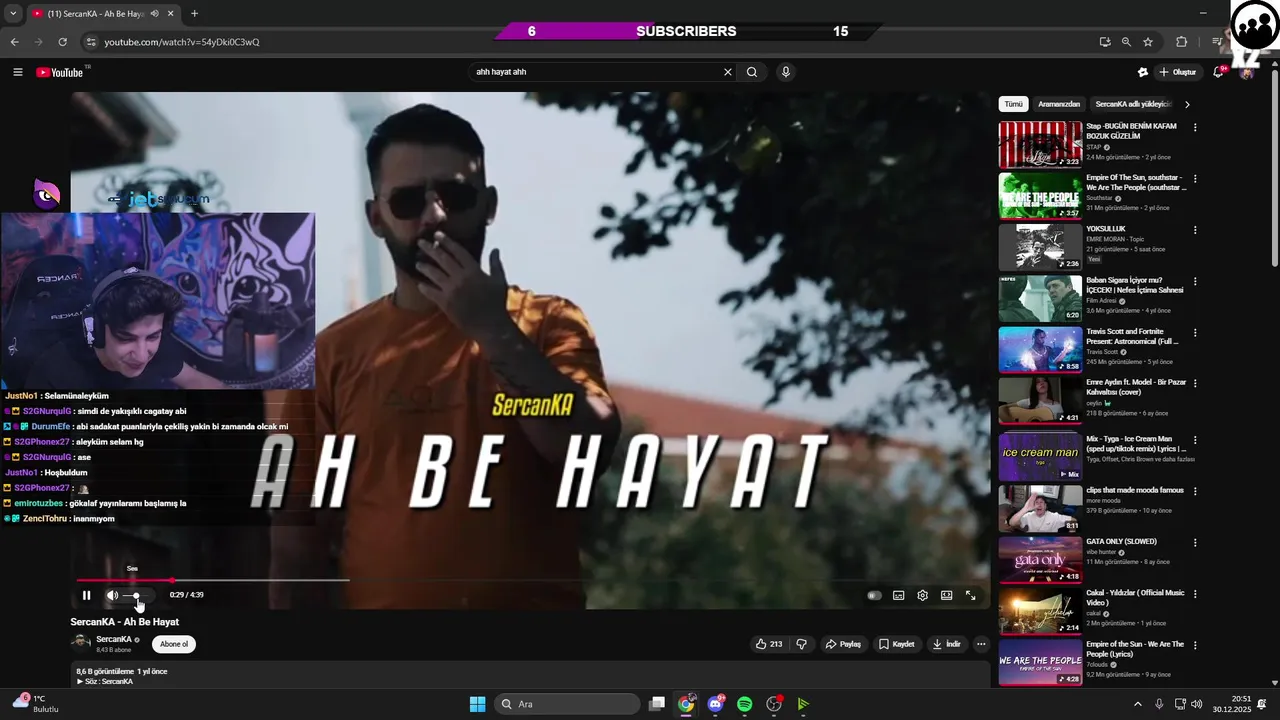
Task: Open the clips that made mooda famous title
Action: (1135, 491)
